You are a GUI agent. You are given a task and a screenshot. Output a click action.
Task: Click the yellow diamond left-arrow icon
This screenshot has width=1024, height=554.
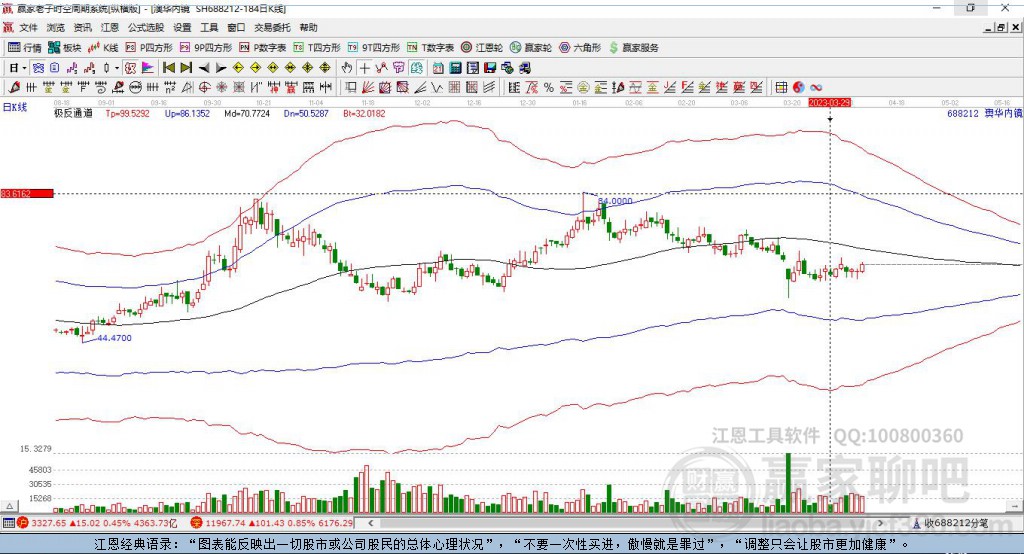tap(238, 68)
